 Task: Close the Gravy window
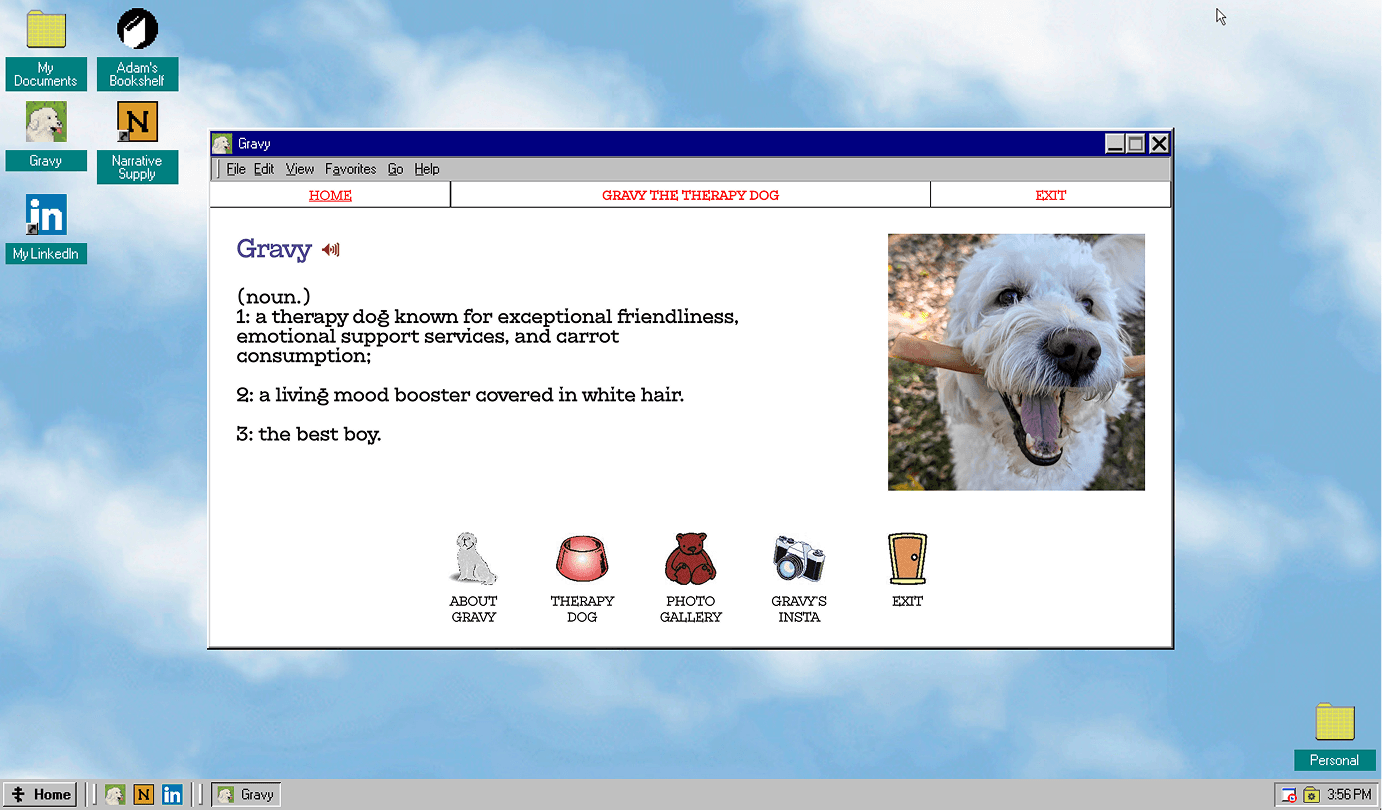[1159, 144]
